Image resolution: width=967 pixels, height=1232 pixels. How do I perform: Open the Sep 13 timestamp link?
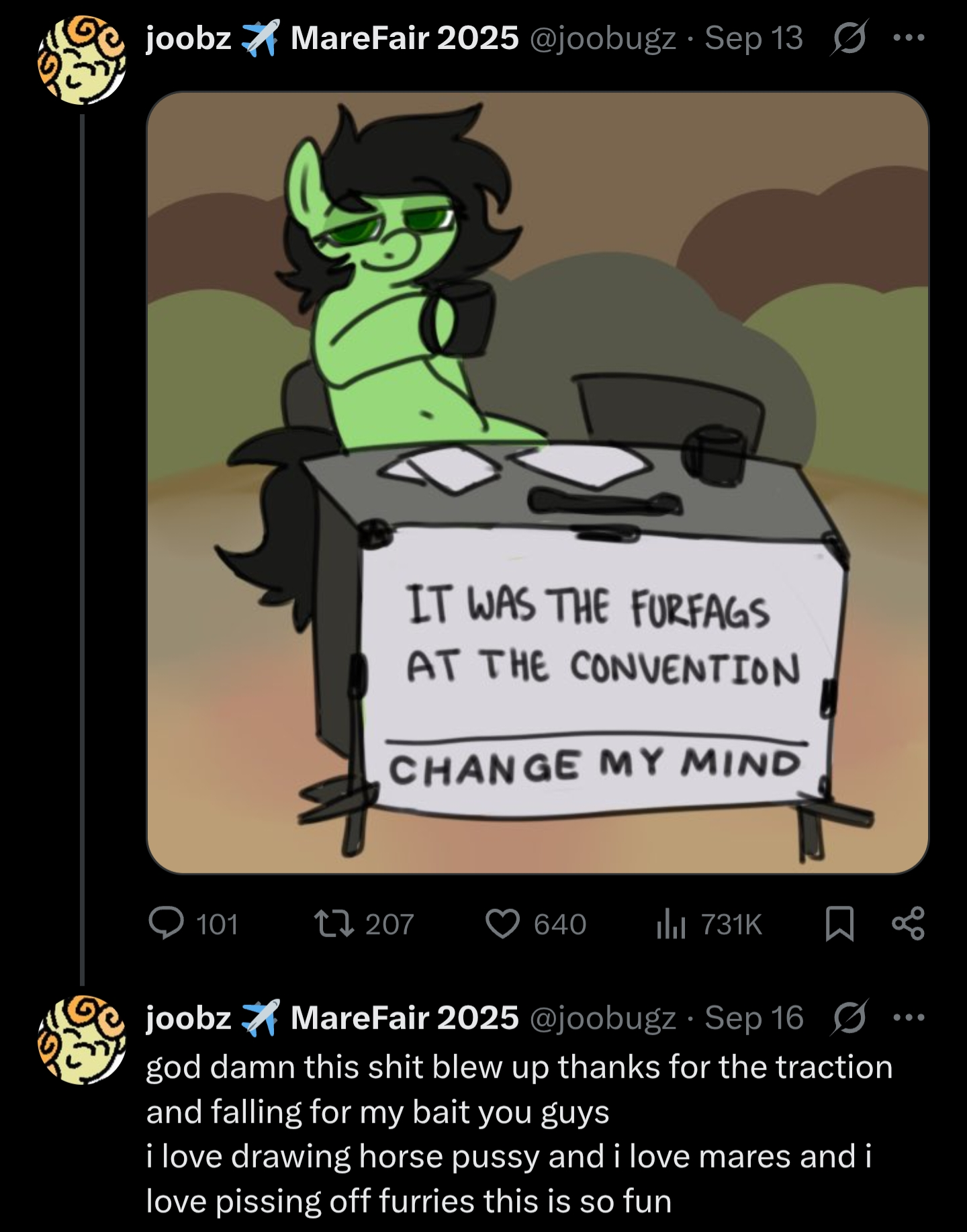[753, 38]
